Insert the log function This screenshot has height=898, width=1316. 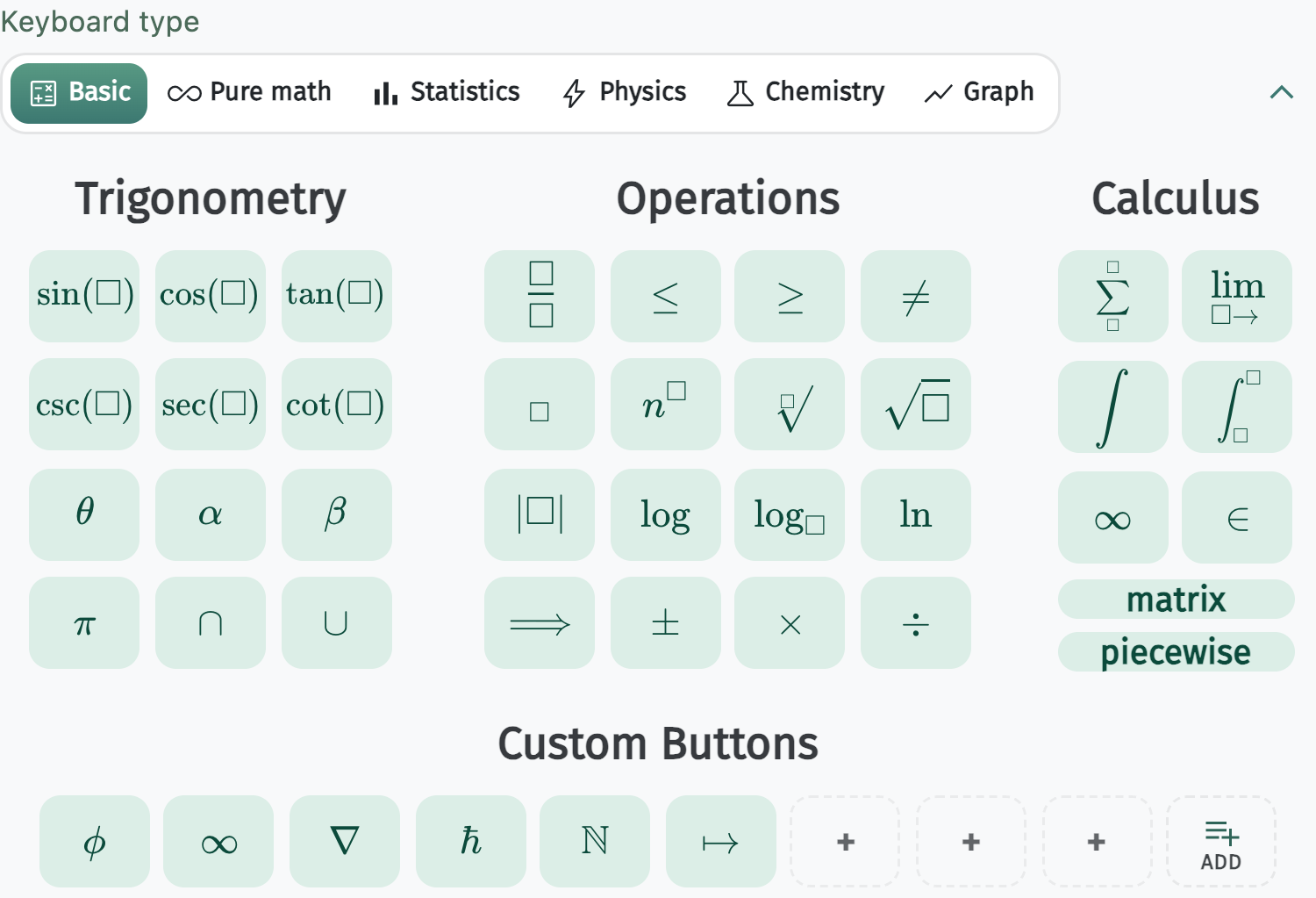coord(666,514)
